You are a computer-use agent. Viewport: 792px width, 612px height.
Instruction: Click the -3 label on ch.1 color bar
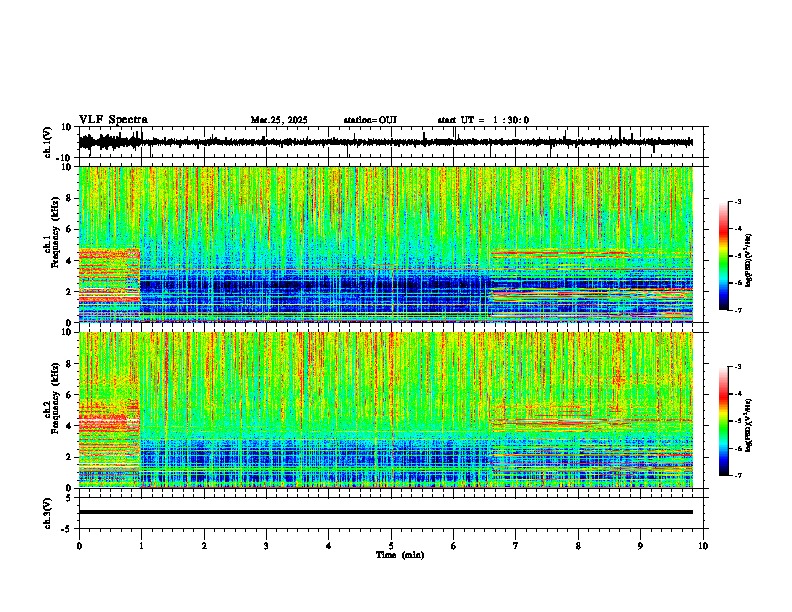[x=737, y=201]
